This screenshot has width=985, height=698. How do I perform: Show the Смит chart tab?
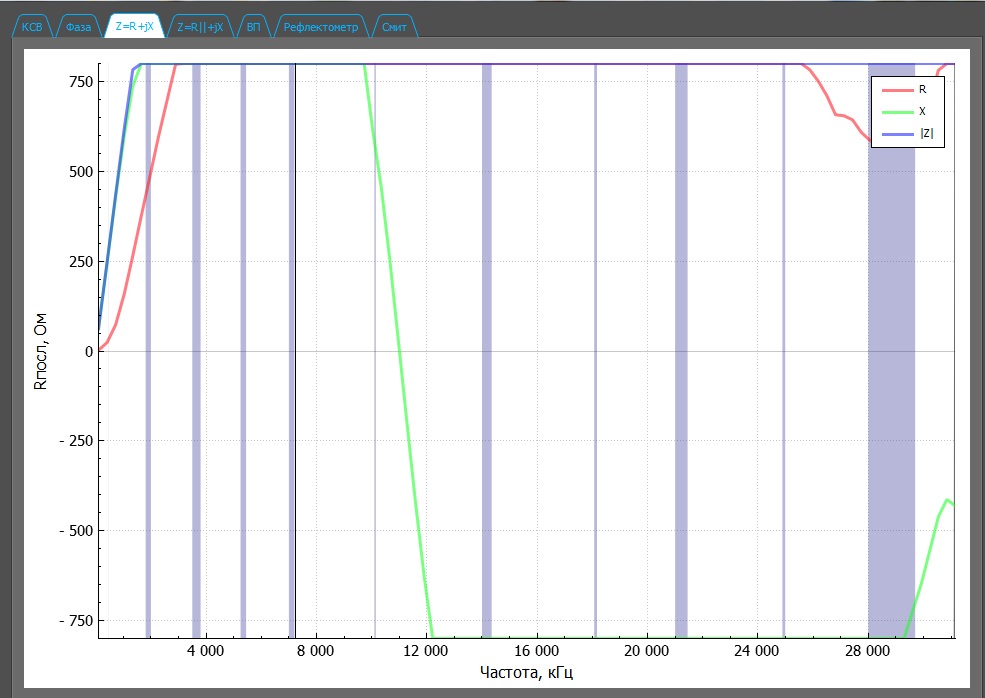[x=394, y=27]
